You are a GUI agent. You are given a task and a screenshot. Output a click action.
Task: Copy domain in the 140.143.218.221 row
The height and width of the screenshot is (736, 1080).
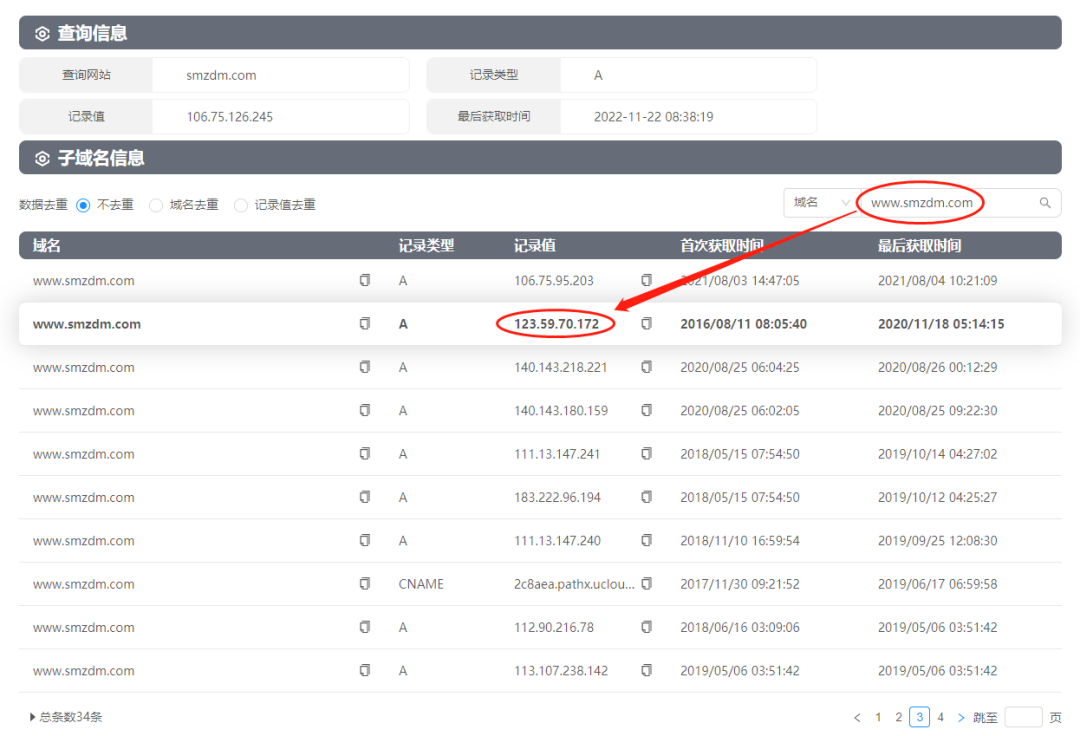pyautogui.click(x=365, y=367)
